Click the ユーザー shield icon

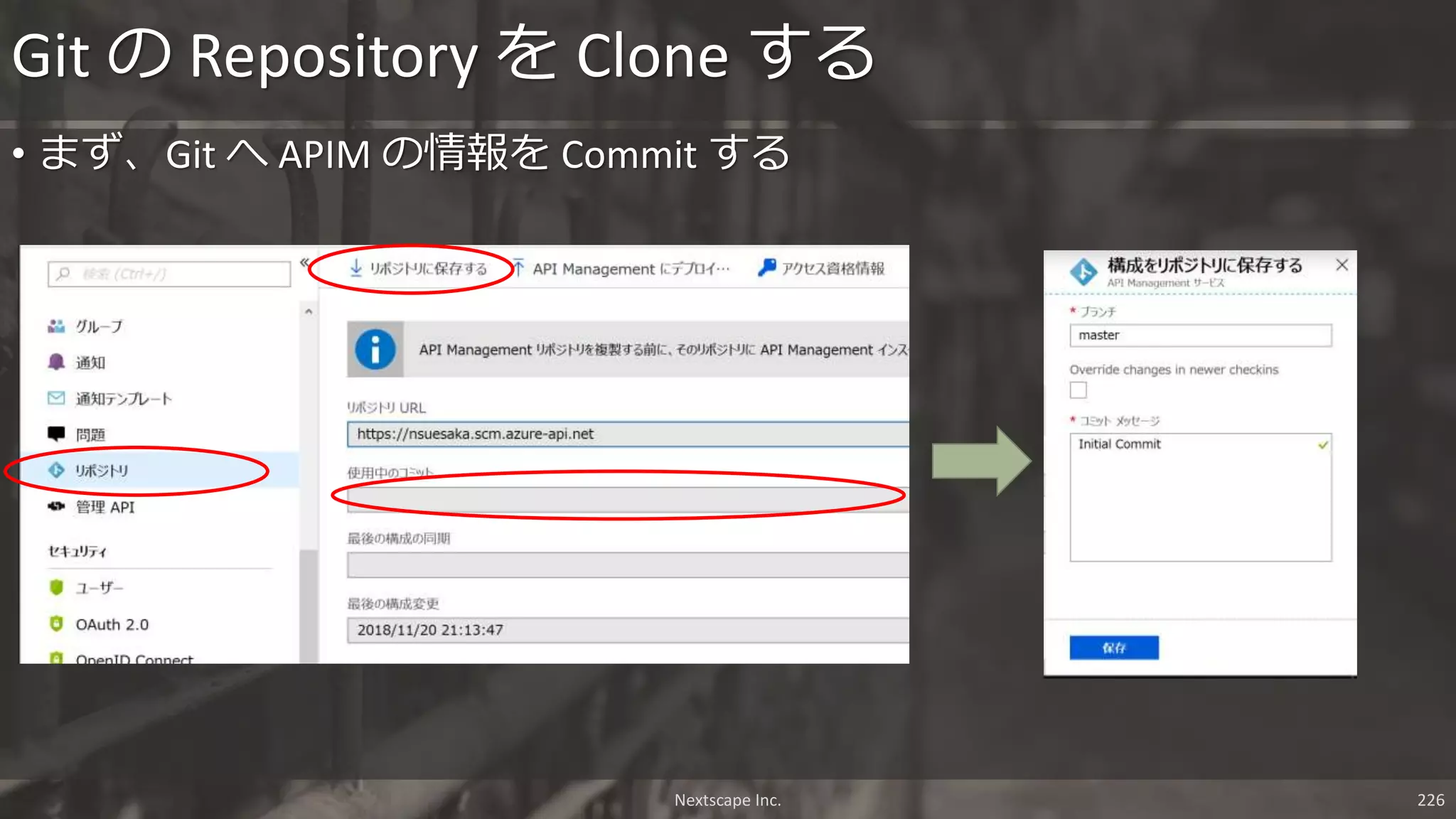click(56, 587)
